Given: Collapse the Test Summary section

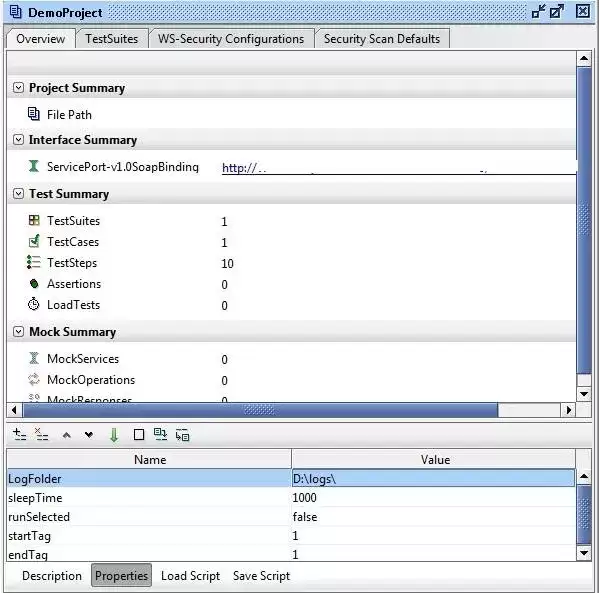Looking at the screenshot, I should [x=18, y=194].
